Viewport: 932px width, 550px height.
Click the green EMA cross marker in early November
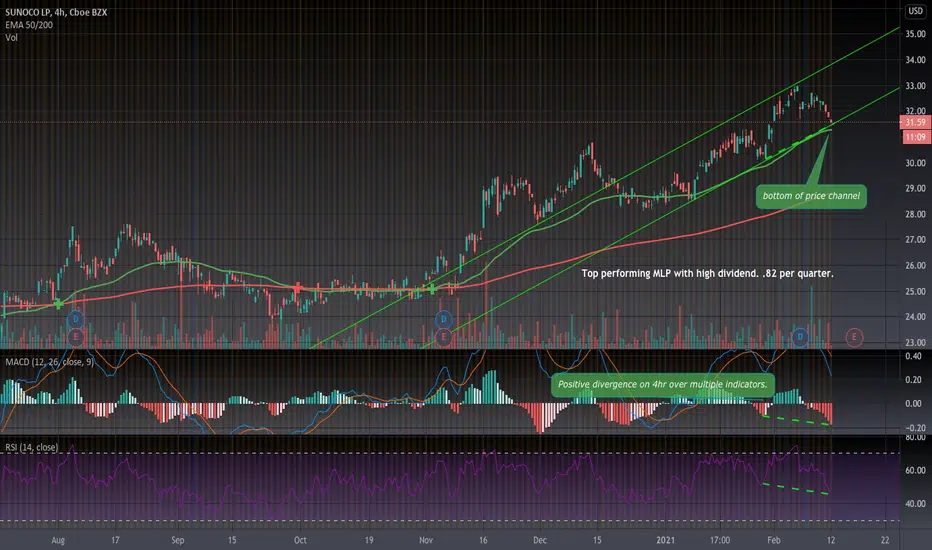click(433, 289)
